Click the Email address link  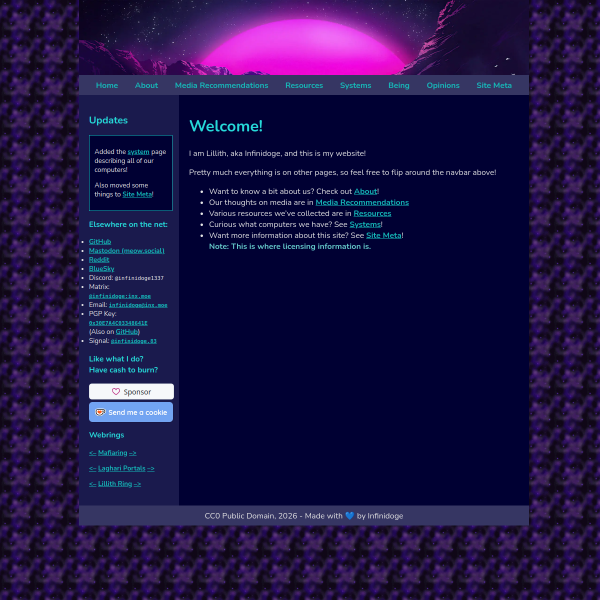138,305
